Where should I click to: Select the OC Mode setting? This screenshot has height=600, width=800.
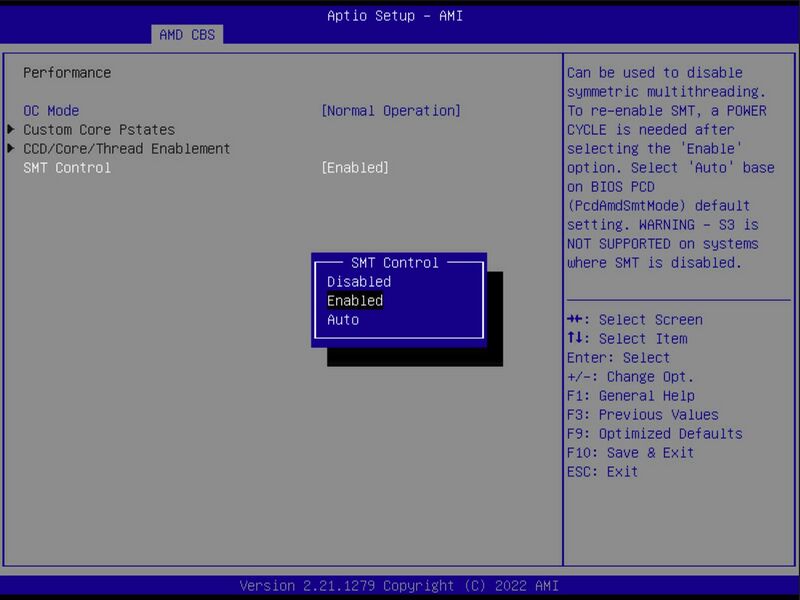(51, 111)
